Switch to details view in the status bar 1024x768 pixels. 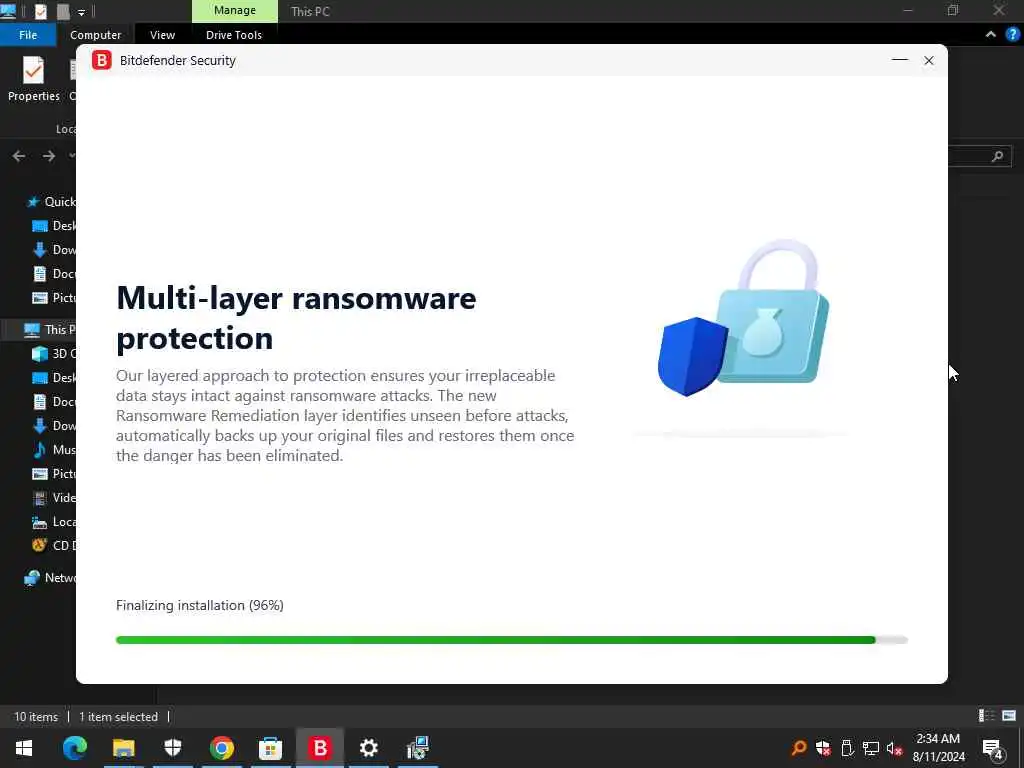coord(986,716)
